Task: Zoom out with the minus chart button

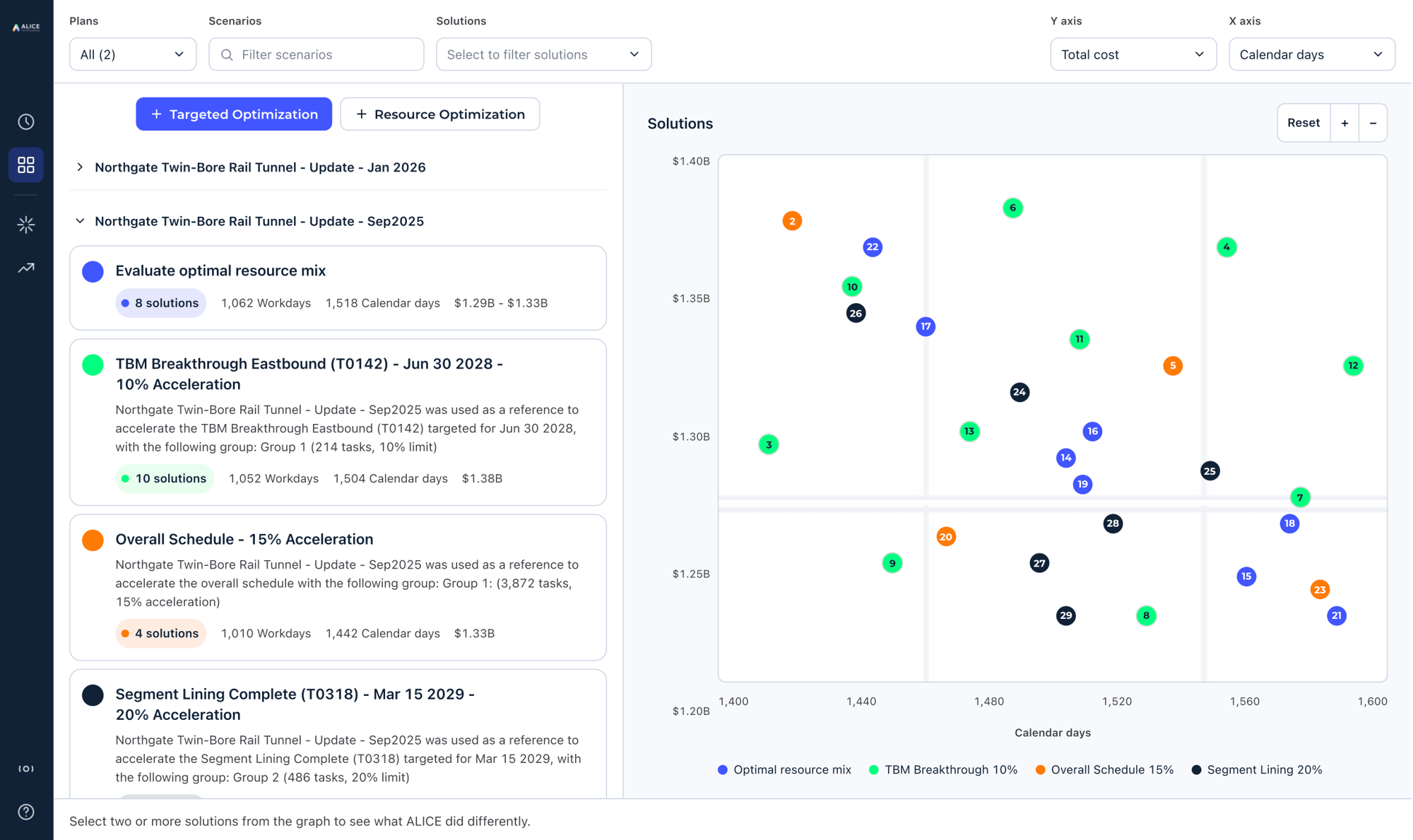Action: click(1373, 123)
